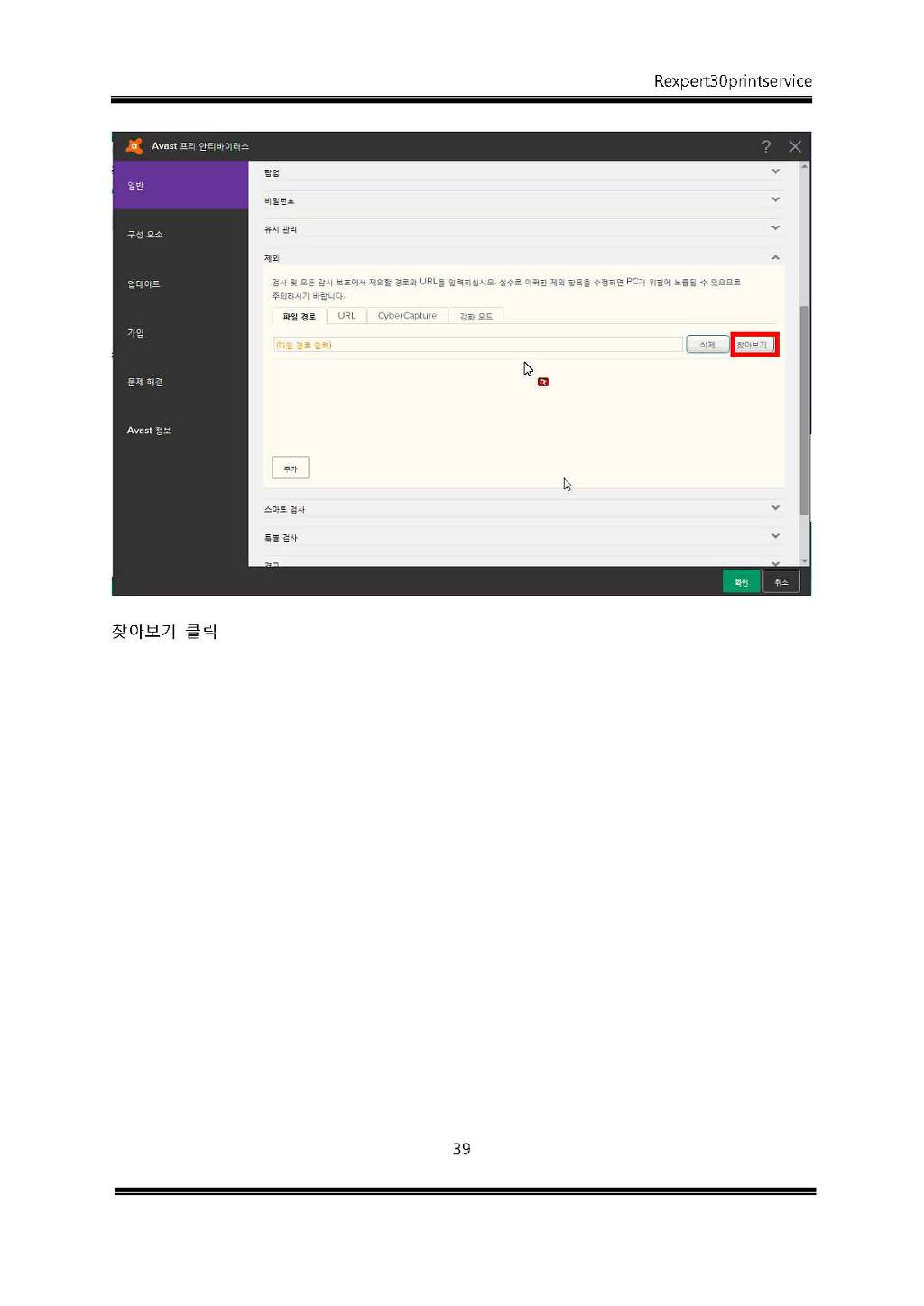Click the 특별 검사 section header text

point(281,538)
